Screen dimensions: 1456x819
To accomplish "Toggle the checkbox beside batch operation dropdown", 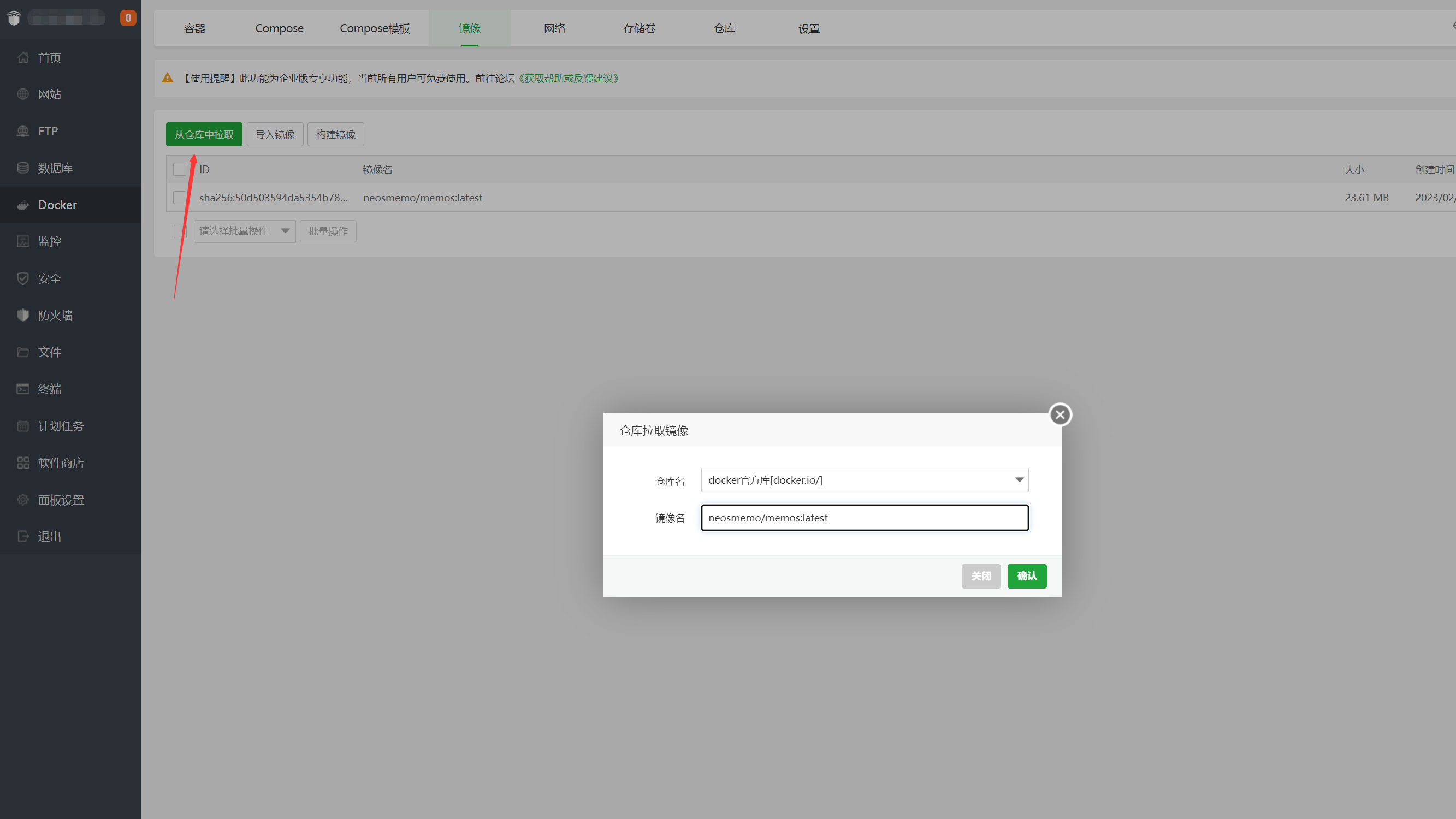I will [x=179, y=231].
